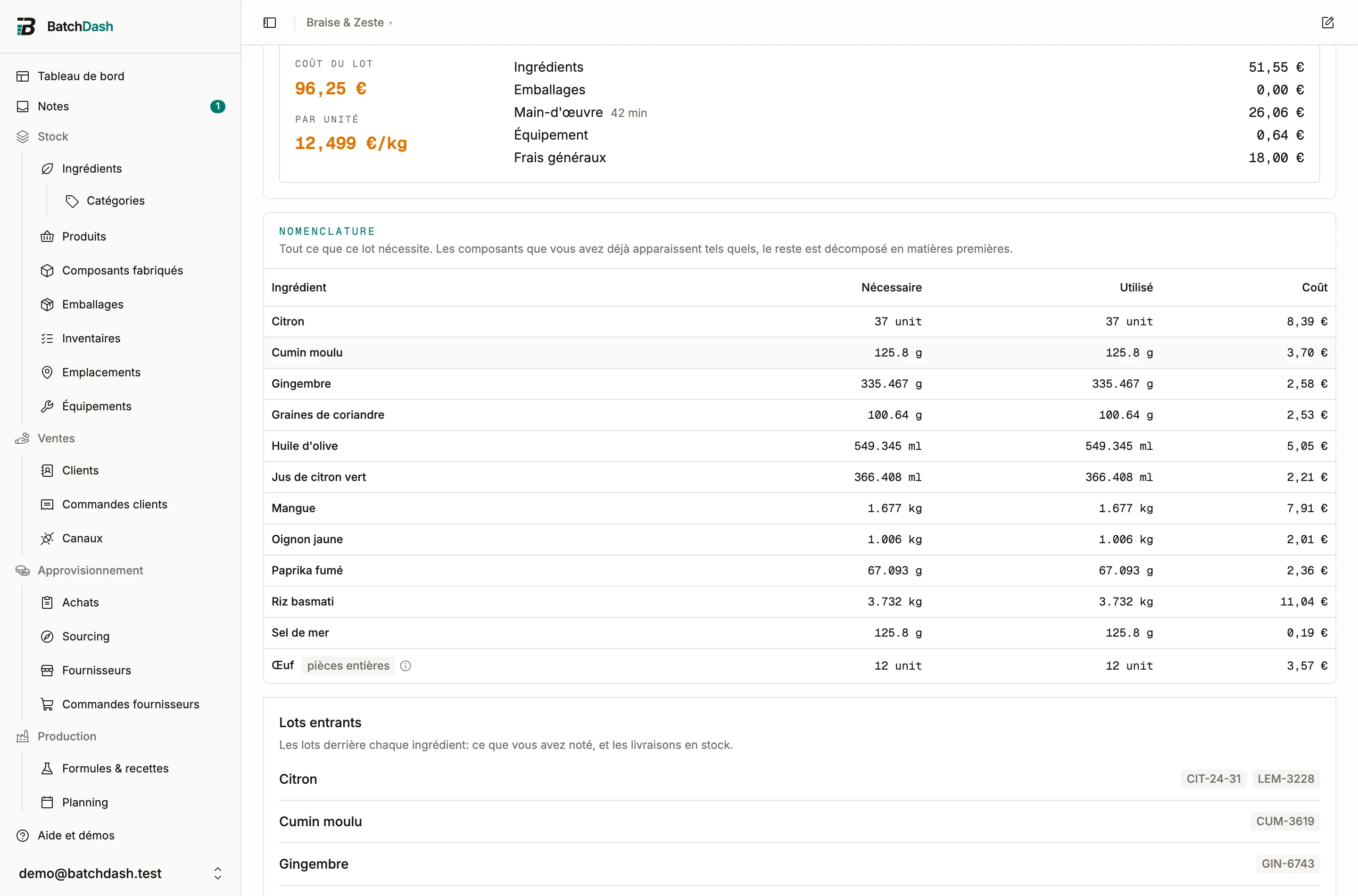This screenshot has width=1358, height=896.
Task: Click the Mangue ingredient row
Action: tap(799, 508)
